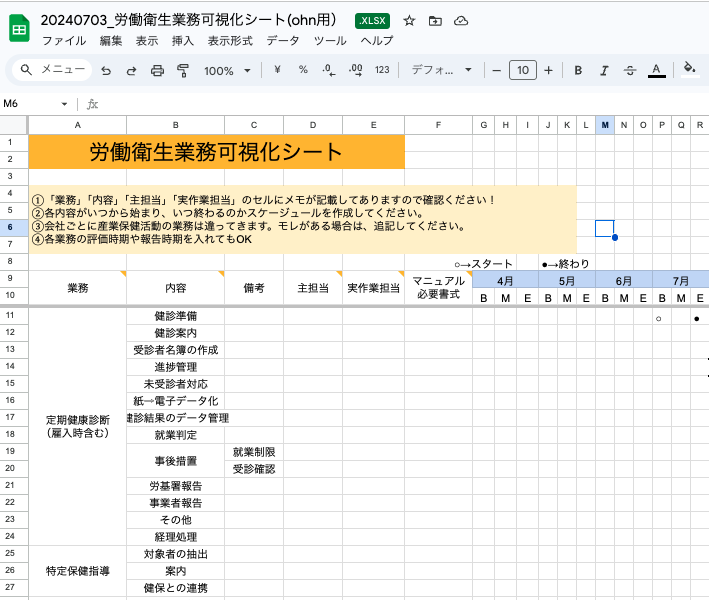The width and height of the screenshot is (709, 600).
Task: Click the 経理処理 cell
Action: tap(175, 537)
